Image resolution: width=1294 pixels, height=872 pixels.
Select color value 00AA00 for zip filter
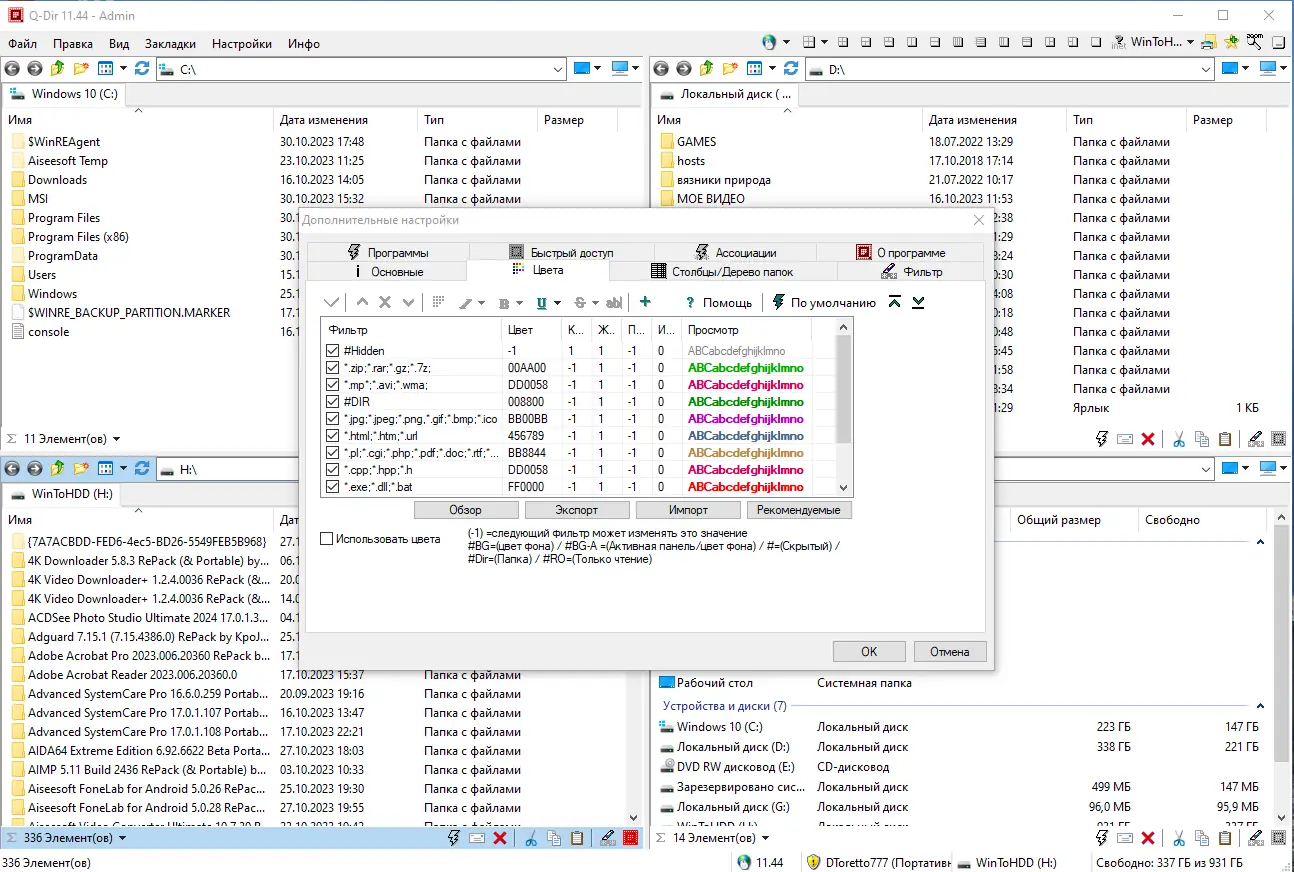click(527, 368)
